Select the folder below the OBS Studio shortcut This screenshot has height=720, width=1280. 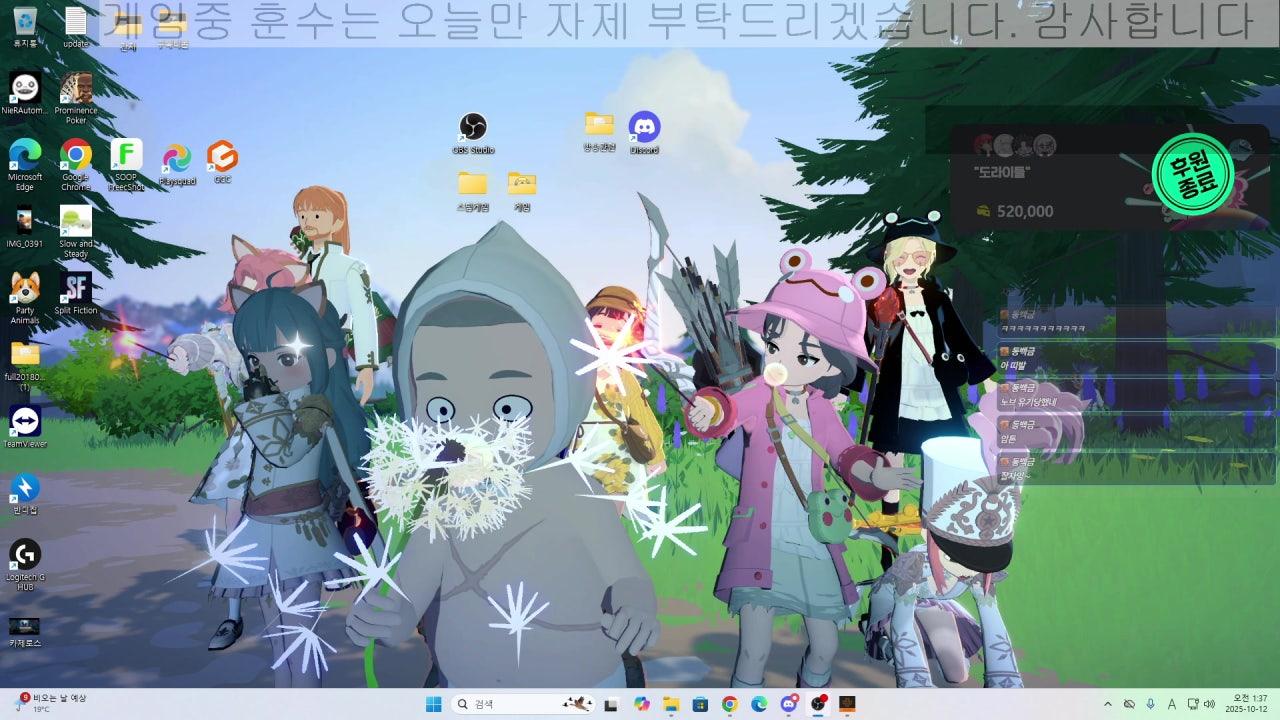473,191
